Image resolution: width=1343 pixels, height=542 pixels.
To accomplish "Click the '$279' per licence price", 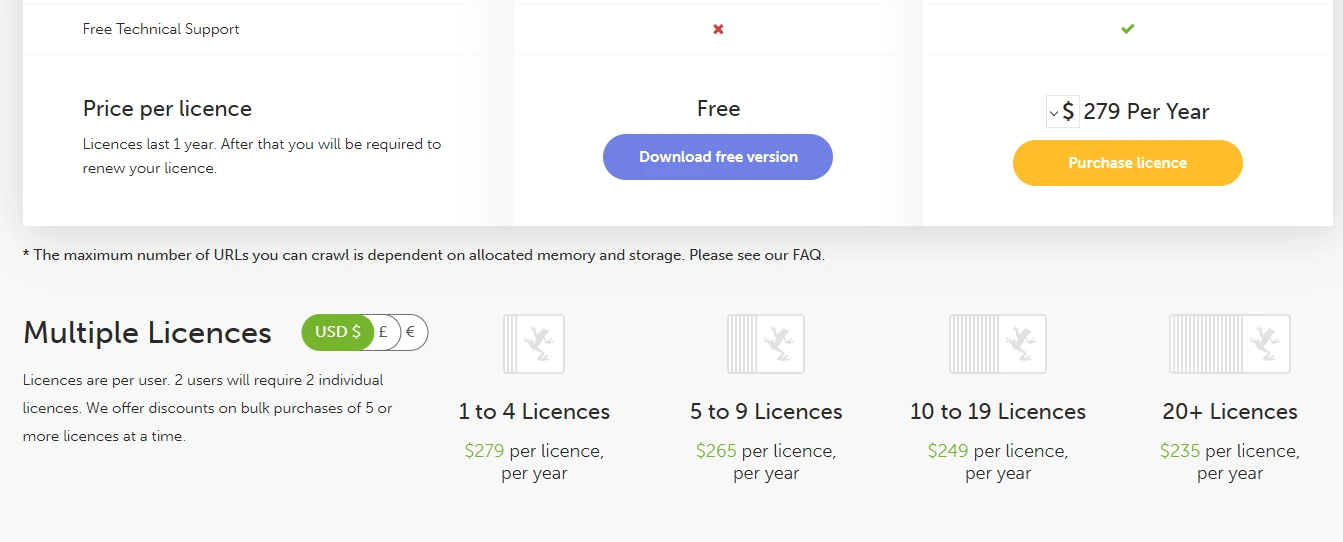I will 484,451.
